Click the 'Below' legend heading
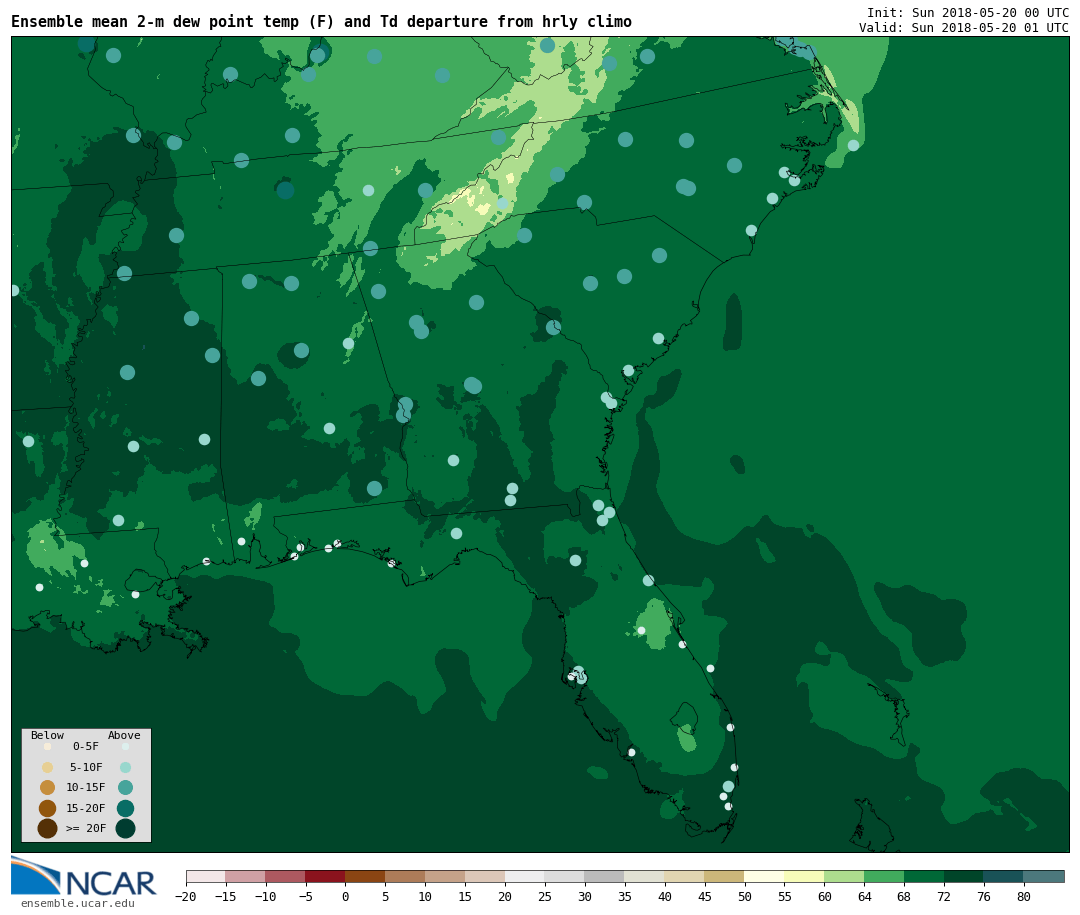 48,735
